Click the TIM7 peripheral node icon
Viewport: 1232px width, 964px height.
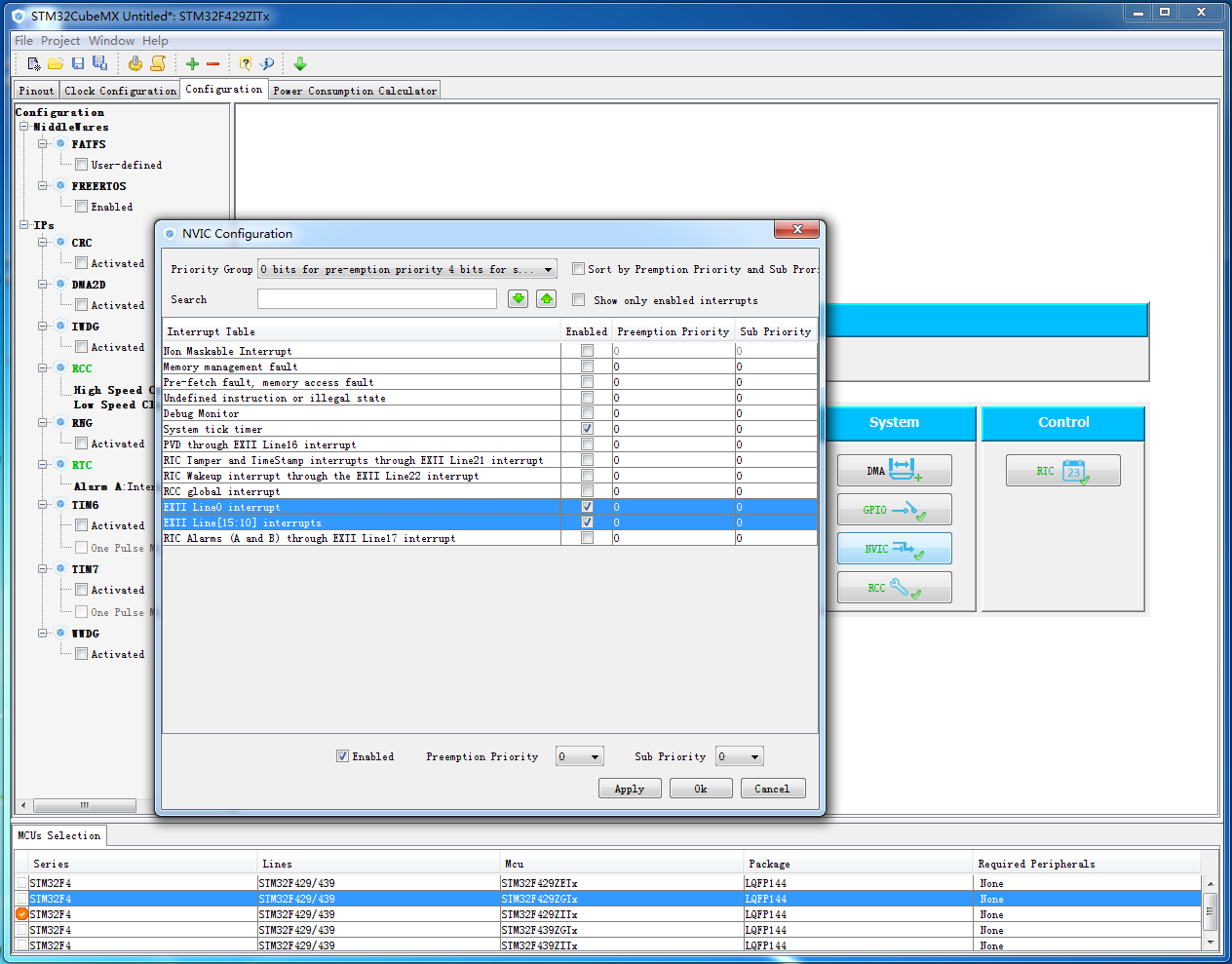pos(60,569)
